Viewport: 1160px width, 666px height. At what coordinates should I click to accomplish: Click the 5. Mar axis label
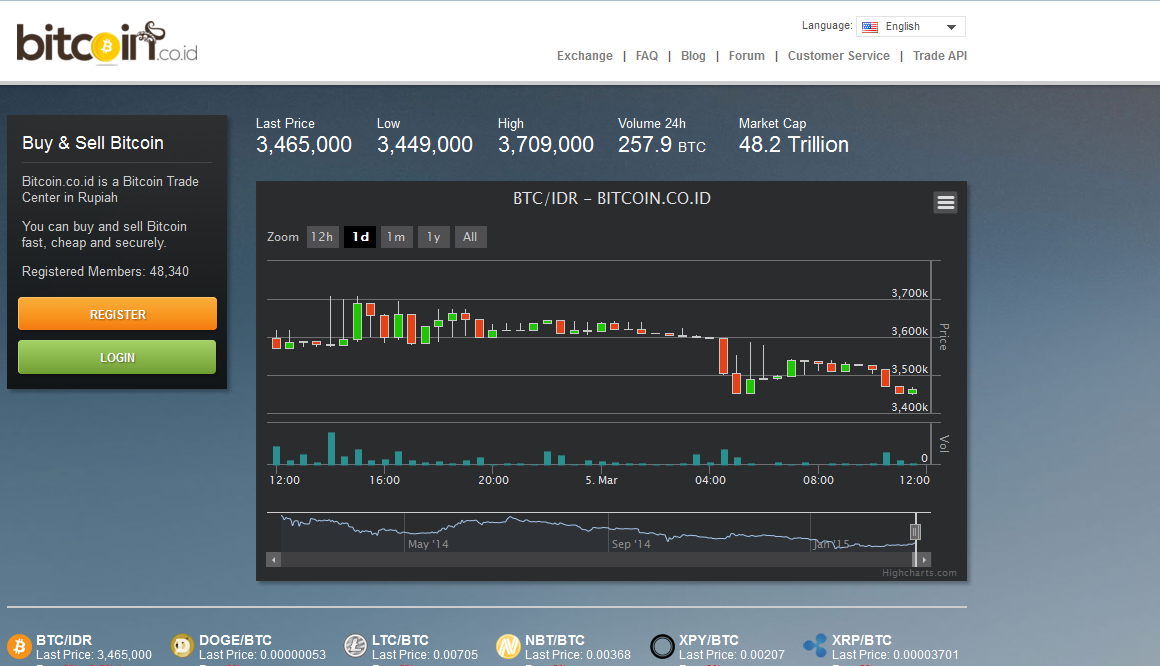tap(601, 480)
